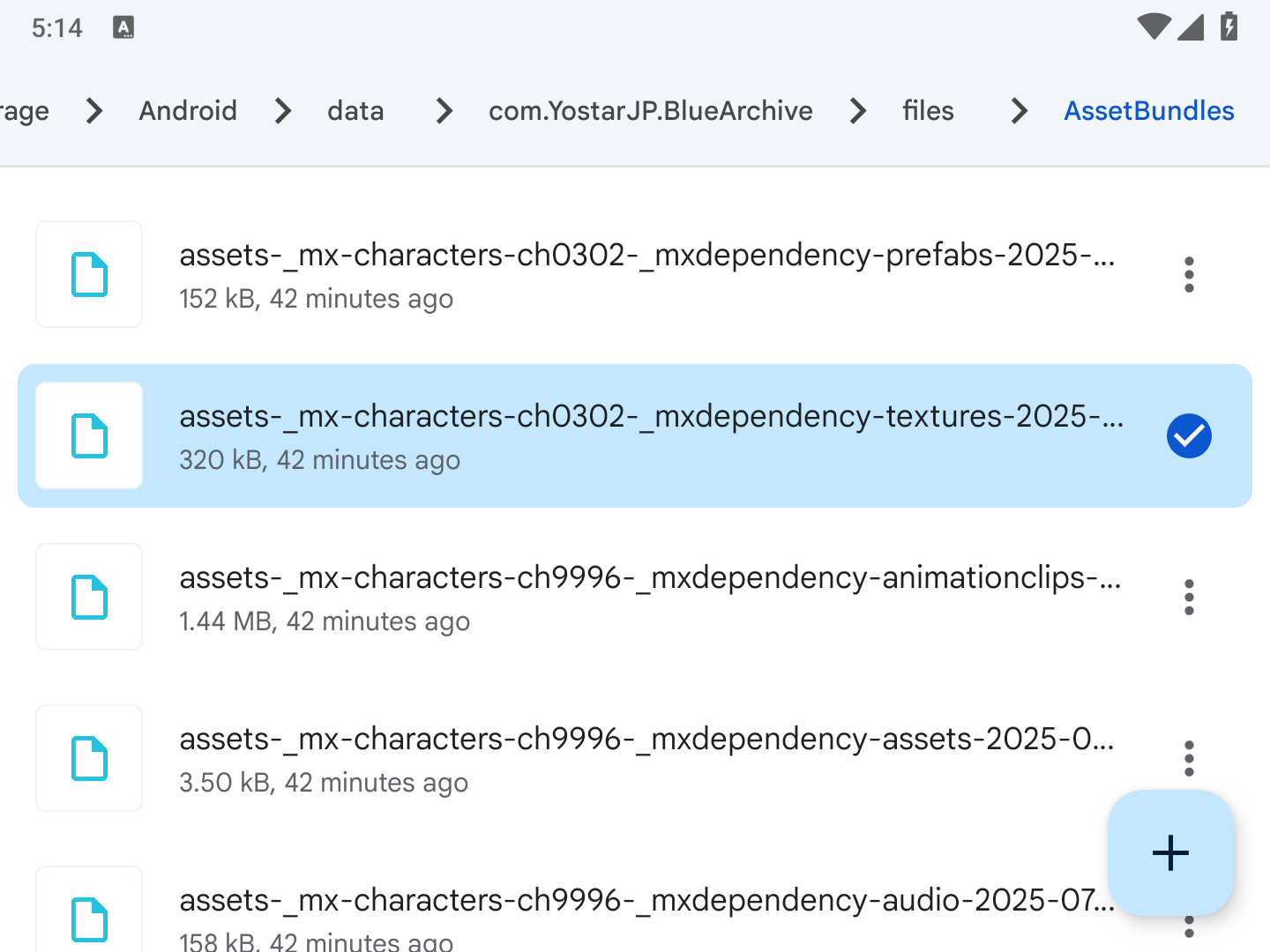Tap the battery charging status icon
Viewport: 1270px width, 952px height.
1229,26
